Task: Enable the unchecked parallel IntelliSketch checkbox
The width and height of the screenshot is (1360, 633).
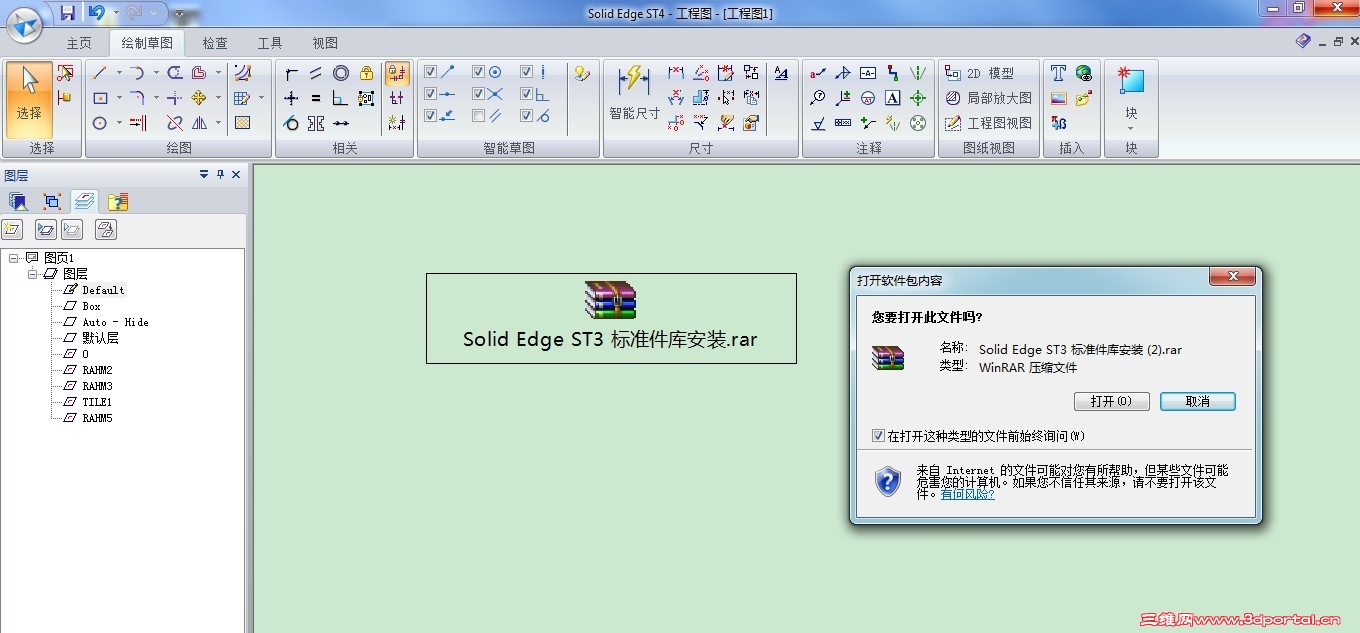Action: [478, 116]
